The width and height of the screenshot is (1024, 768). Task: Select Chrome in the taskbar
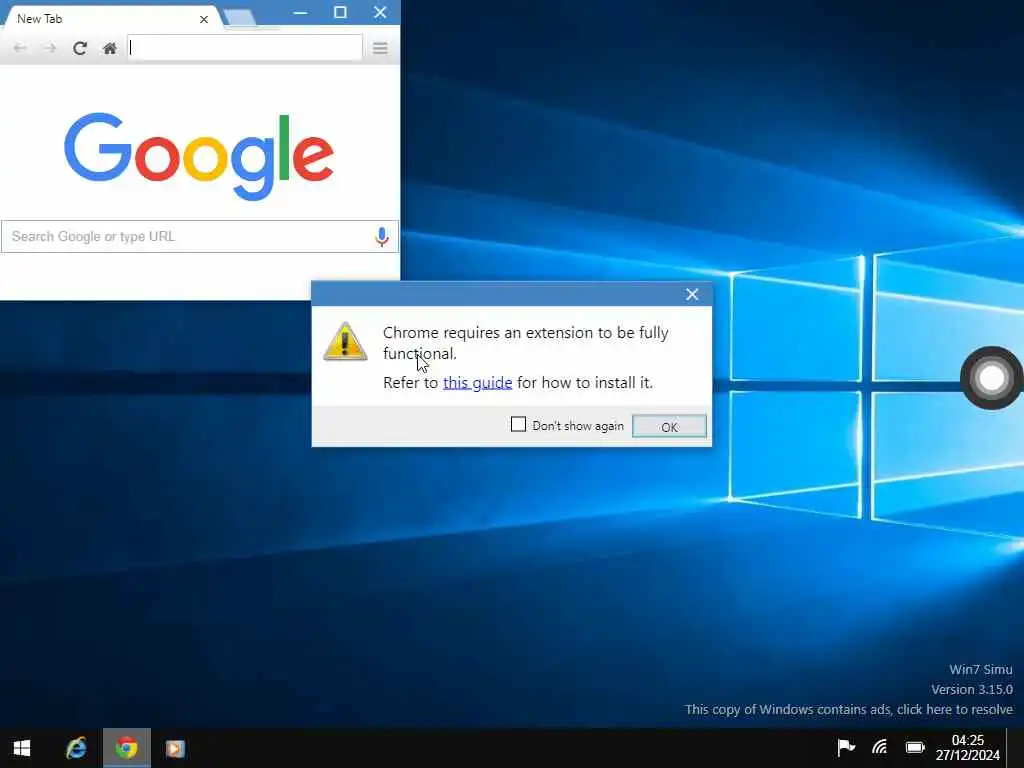(x=127, y=748)
